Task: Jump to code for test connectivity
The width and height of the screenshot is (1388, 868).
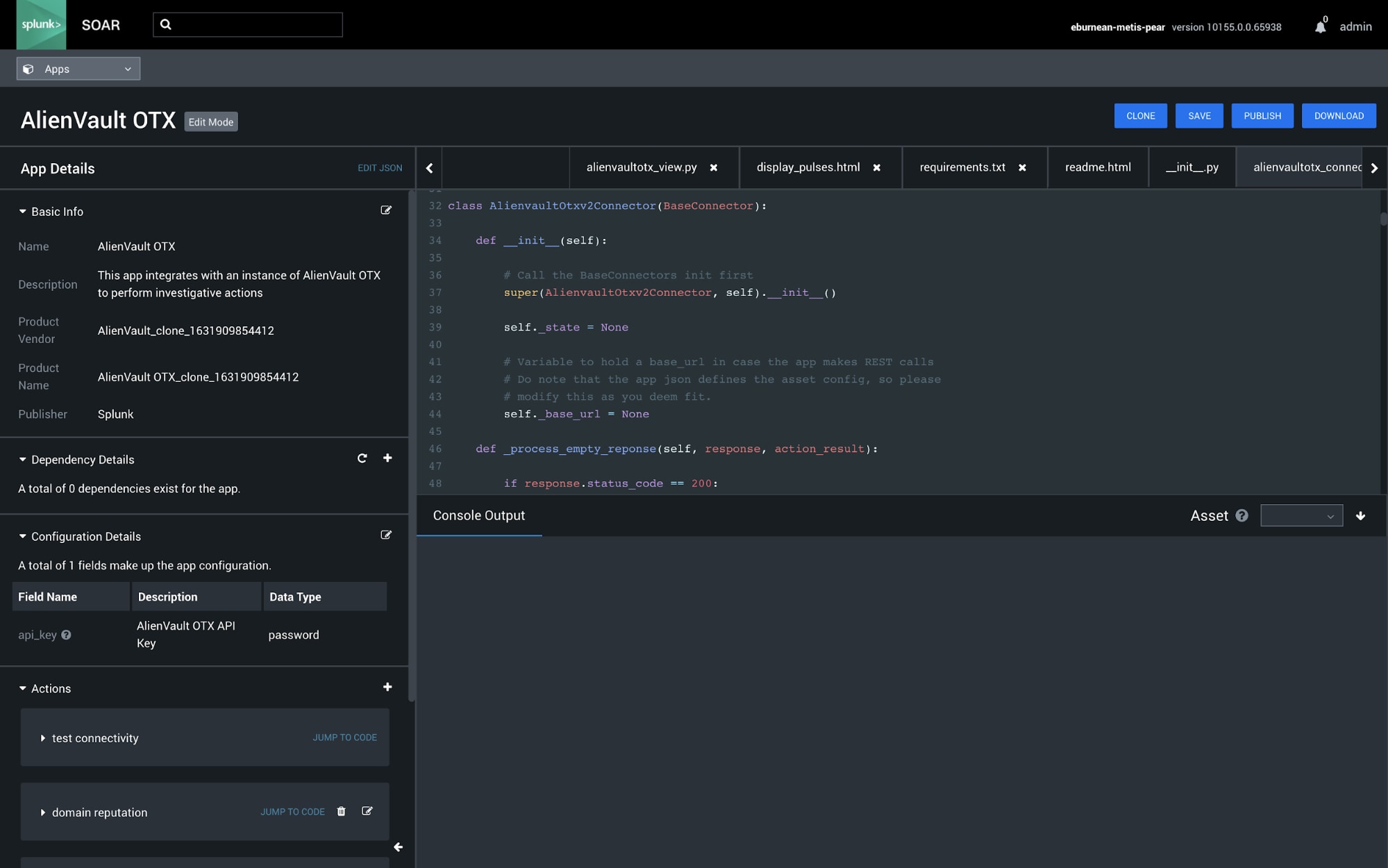Action: tap(344, 737)
